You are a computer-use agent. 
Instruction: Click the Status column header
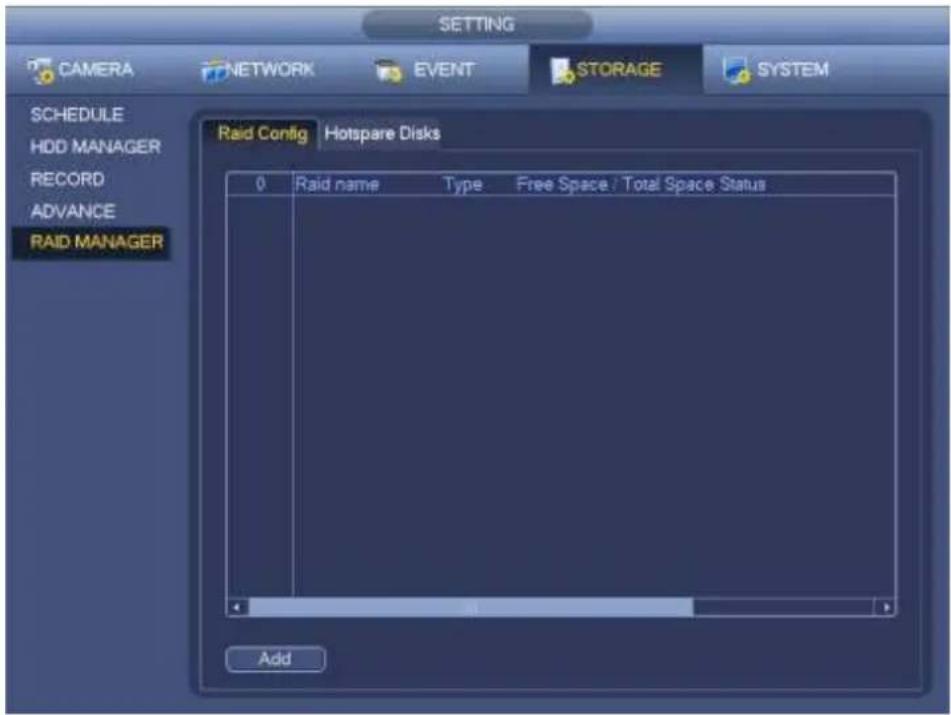pyautogui.click(x=742, y=184)
